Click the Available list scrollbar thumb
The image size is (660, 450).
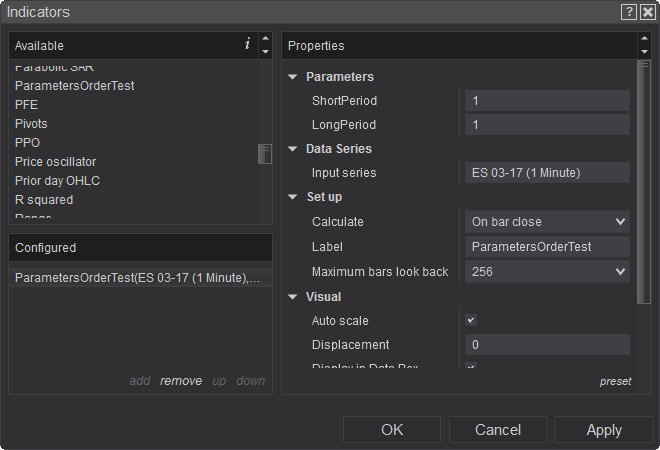coord(265,154)
